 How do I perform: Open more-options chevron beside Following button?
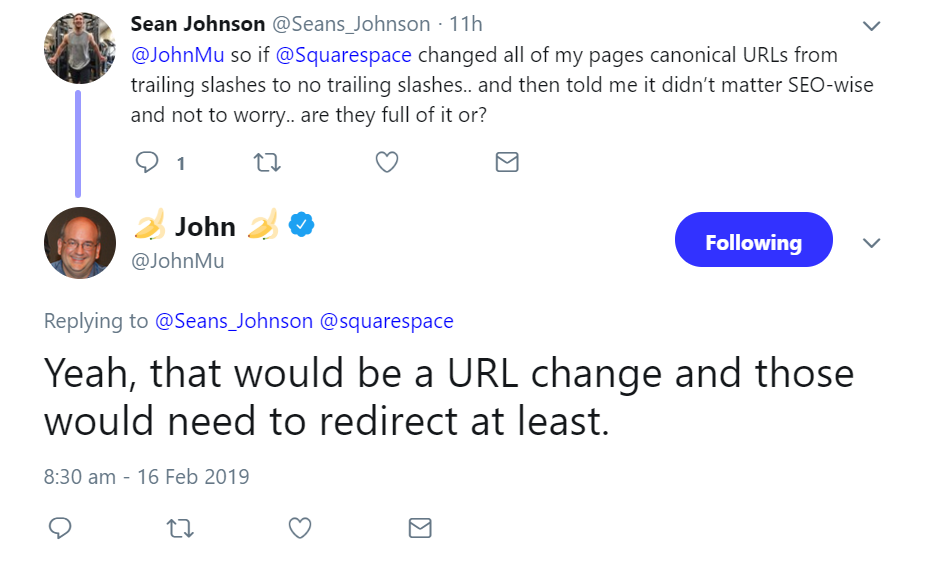[871, 242]
